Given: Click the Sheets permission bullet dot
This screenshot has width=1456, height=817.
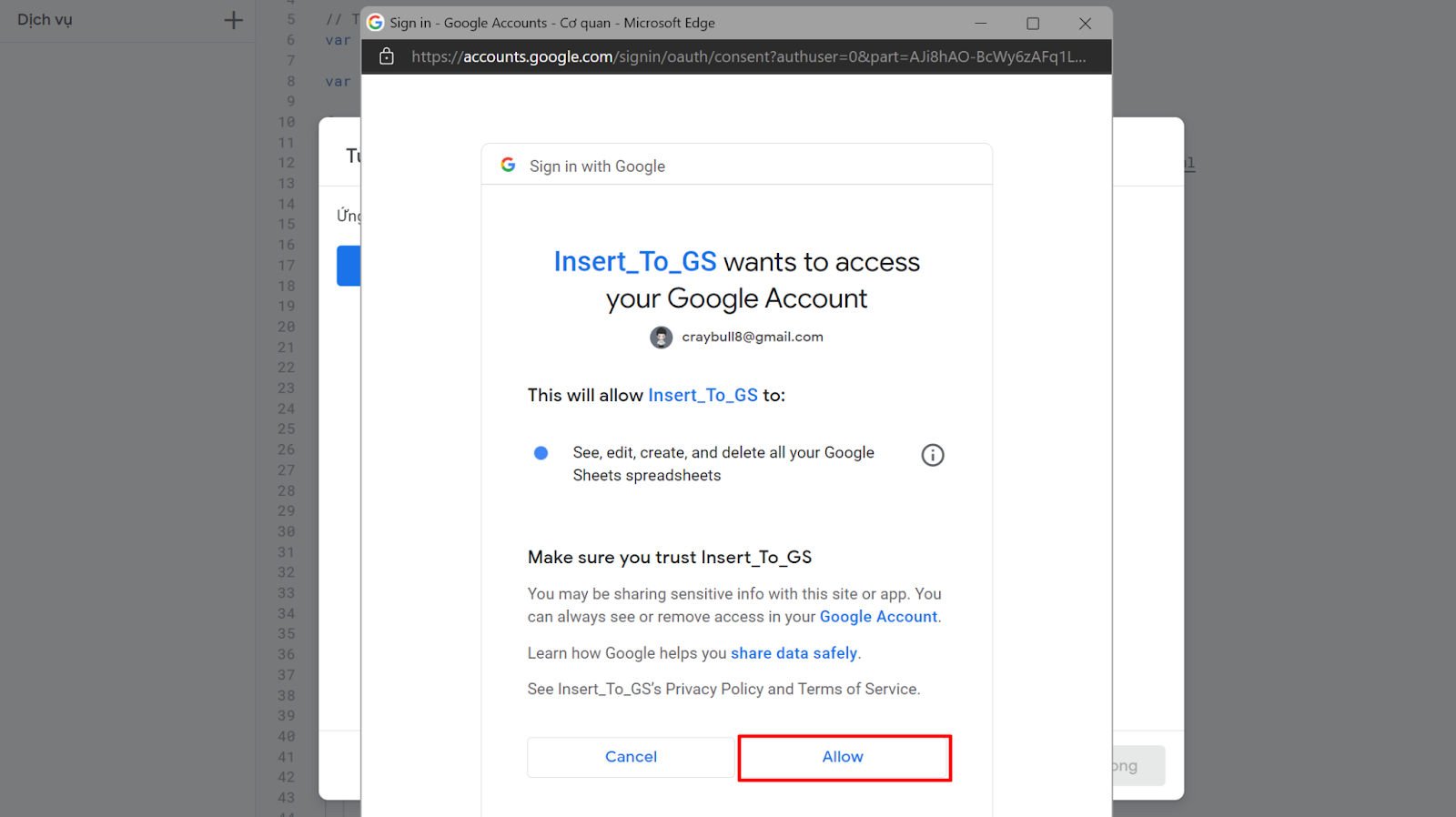Looking at the screenshot, I should tap(541, 453).
